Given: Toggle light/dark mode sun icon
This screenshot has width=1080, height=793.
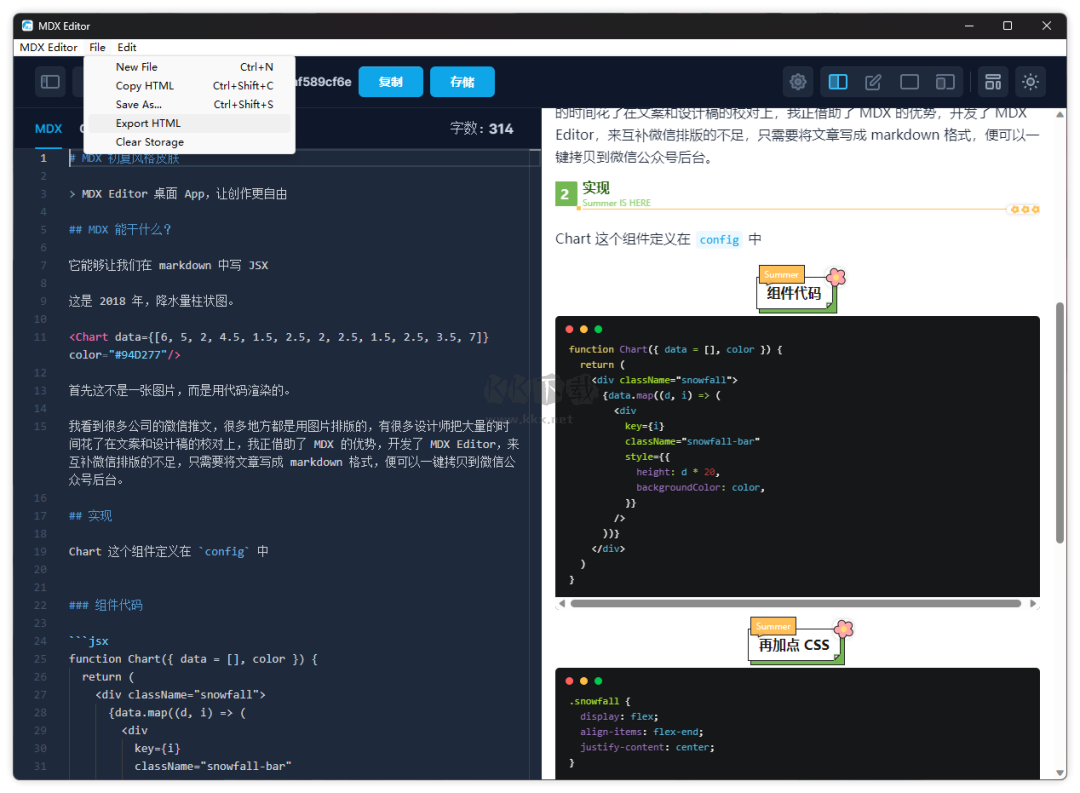Looking at the screenshot, I should point(1030,82).
